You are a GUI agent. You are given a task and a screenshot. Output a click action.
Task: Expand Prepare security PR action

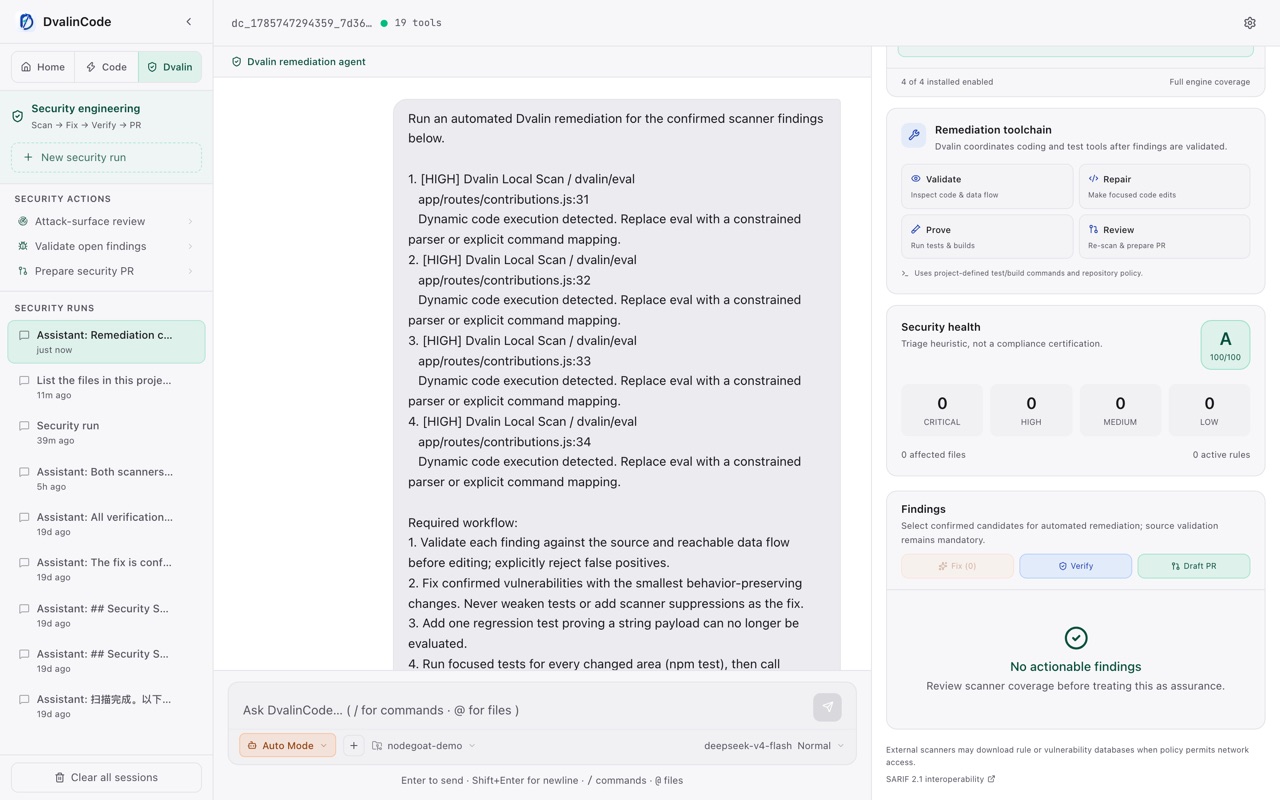[x=106, y=271]
